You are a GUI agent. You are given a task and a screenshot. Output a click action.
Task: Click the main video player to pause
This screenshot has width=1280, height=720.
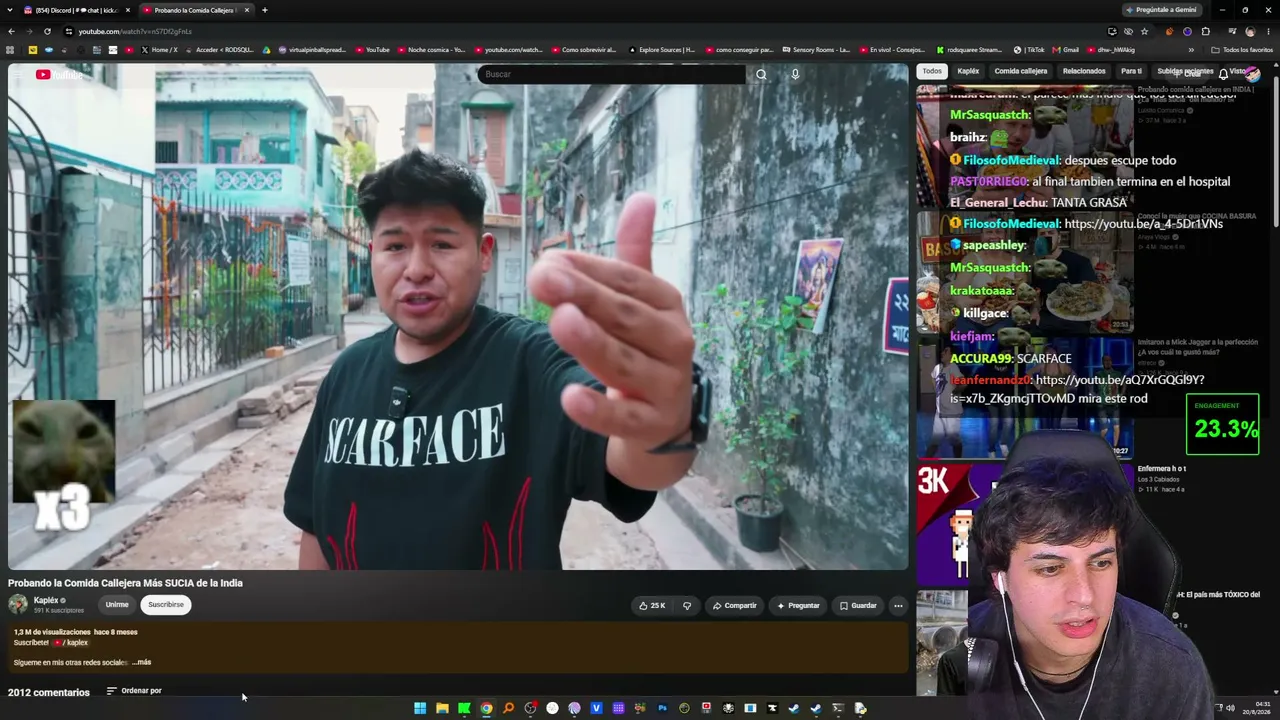click(x=458, y=316)
